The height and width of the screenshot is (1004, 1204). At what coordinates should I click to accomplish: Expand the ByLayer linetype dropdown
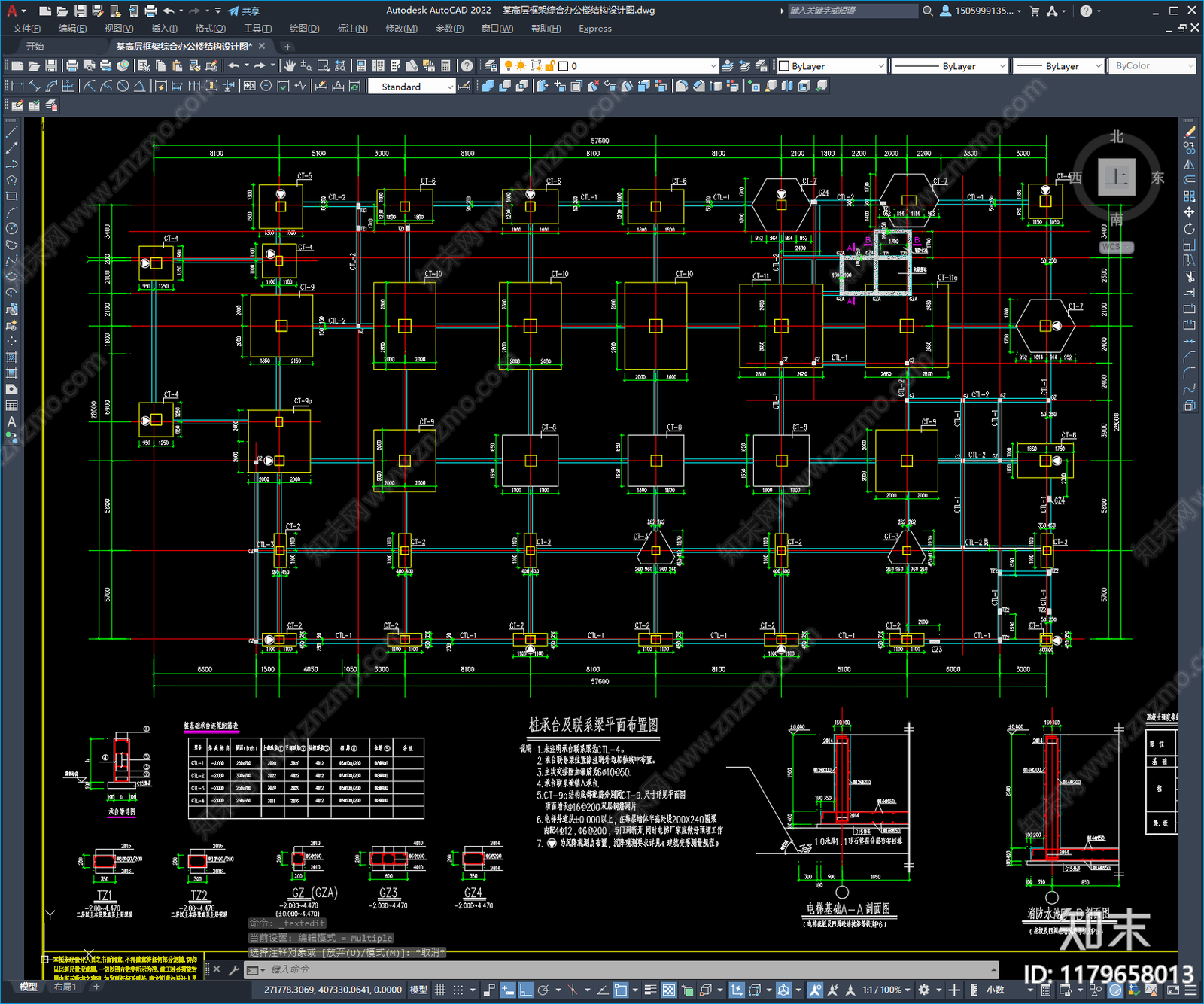click(950, 66)
